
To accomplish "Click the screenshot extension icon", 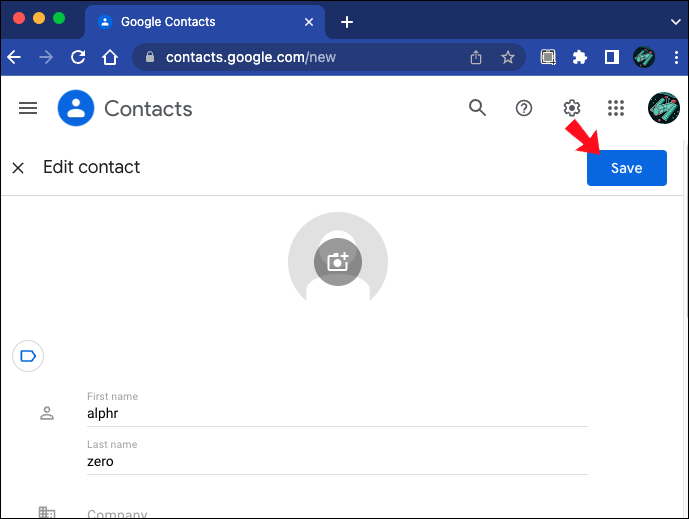I will pos(548,57).
